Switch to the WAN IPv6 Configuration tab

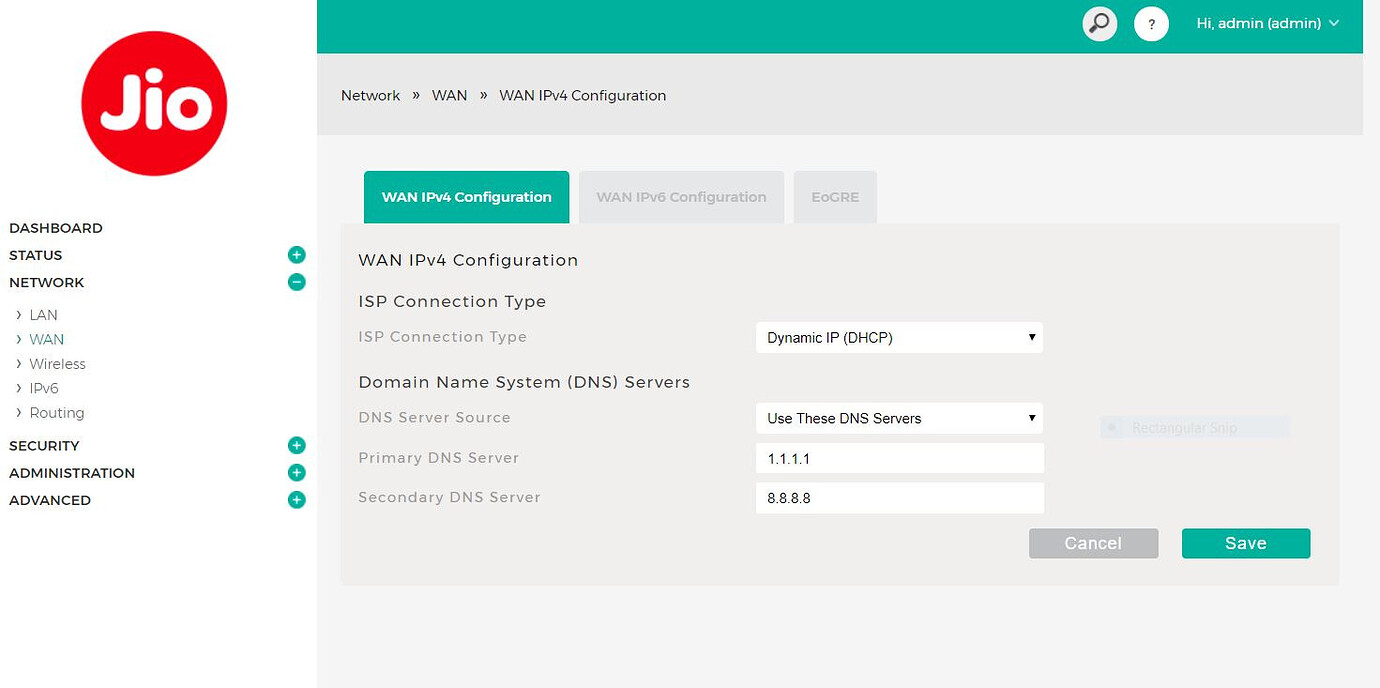[x=681, y=197]
